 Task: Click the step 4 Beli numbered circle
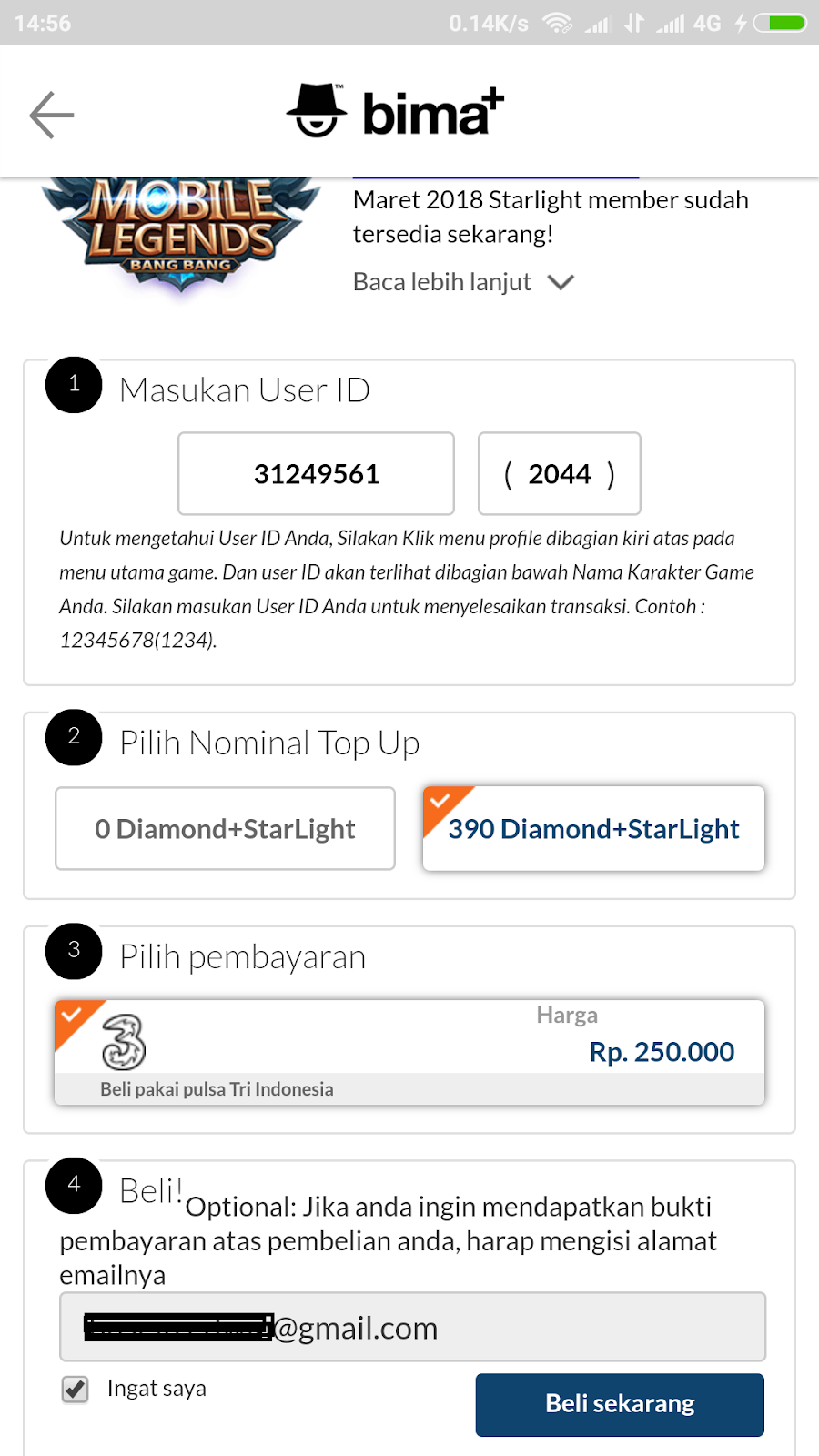[73, 1186]
